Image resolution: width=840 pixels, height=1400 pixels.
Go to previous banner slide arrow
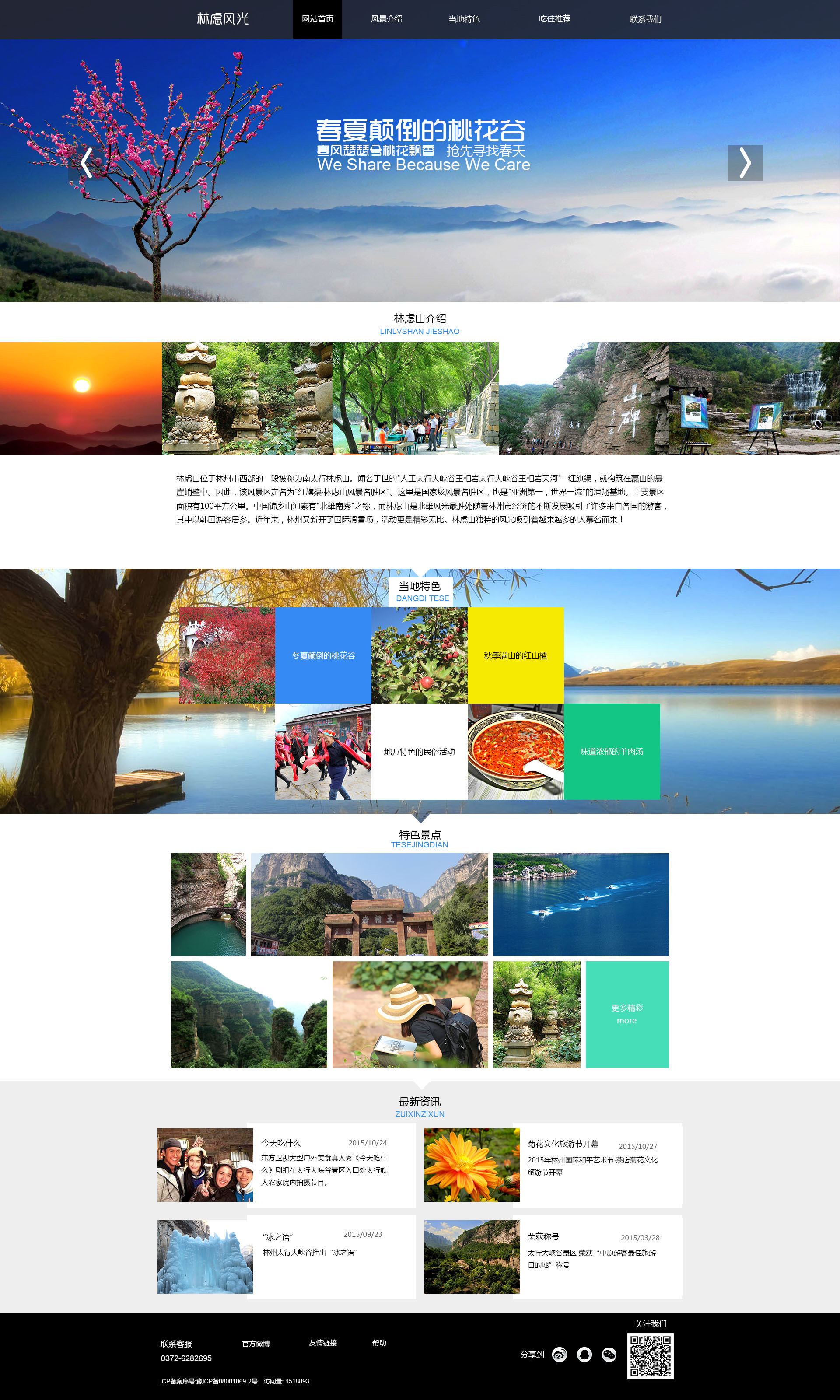click(x=86, y=163)
